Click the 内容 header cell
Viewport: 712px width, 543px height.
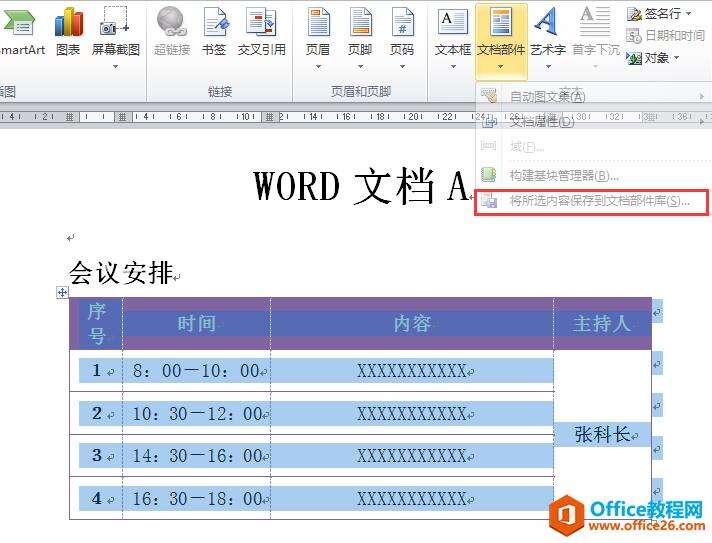[412, 324]
